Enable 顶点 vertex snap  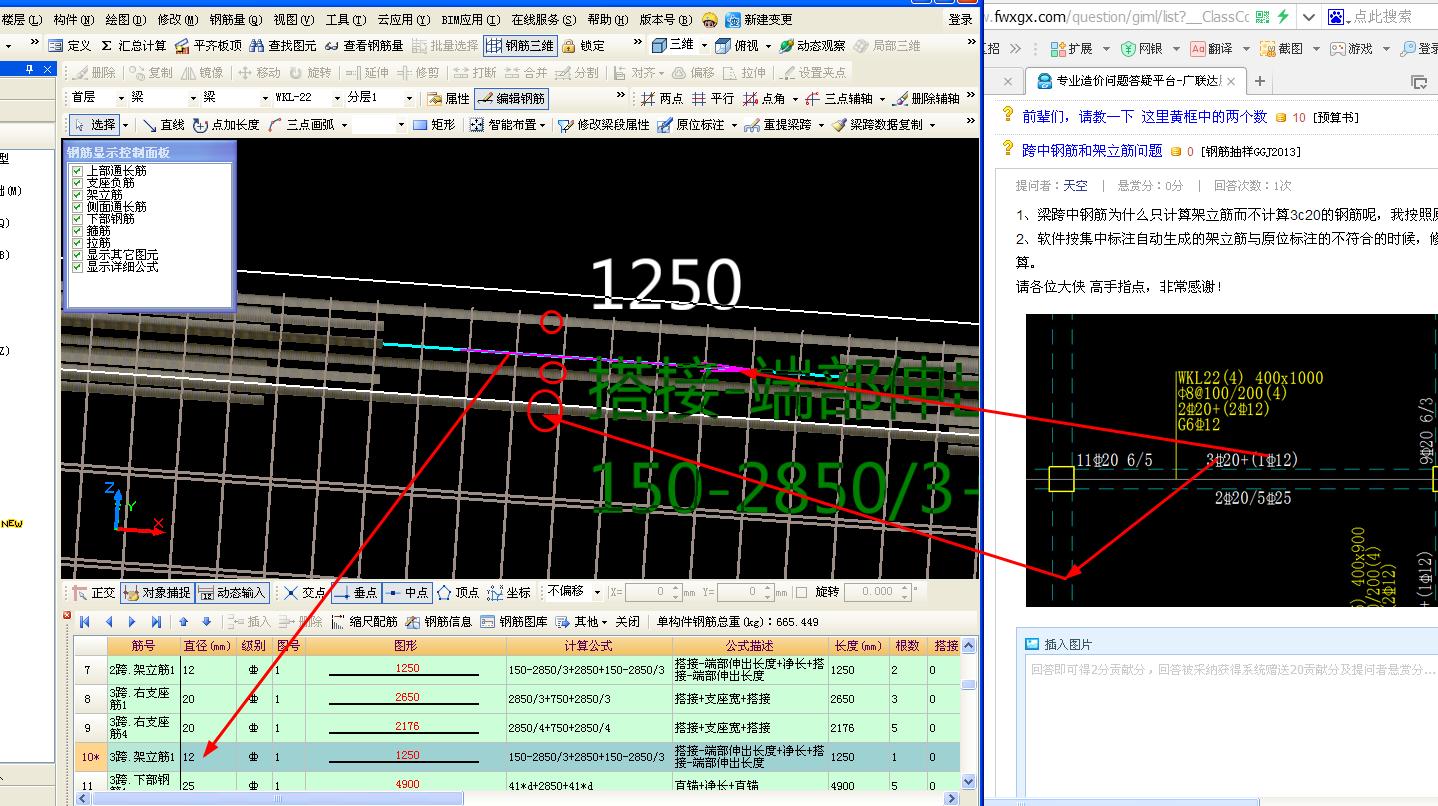pyautogui.click(x=458, y=592)
